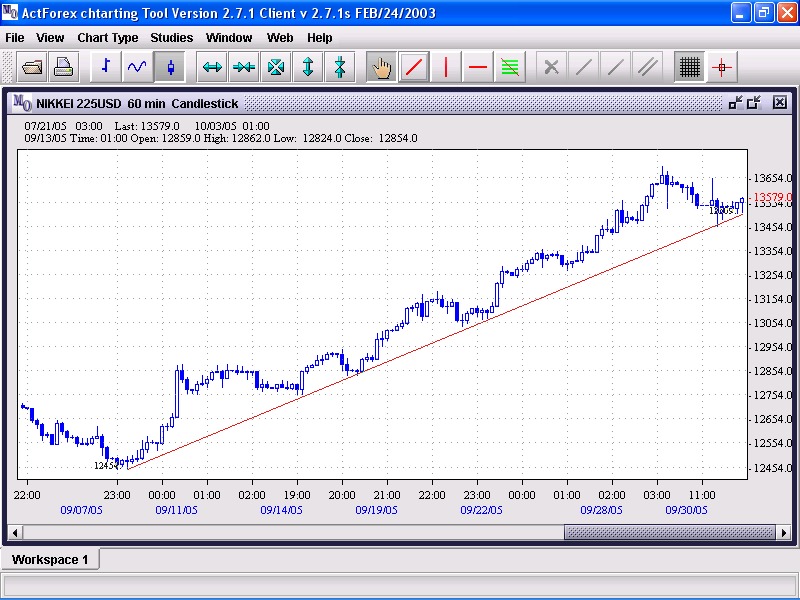Screen dimensions: 800x600
Task: Toggle the chart grid display
Action: (689, 68)
